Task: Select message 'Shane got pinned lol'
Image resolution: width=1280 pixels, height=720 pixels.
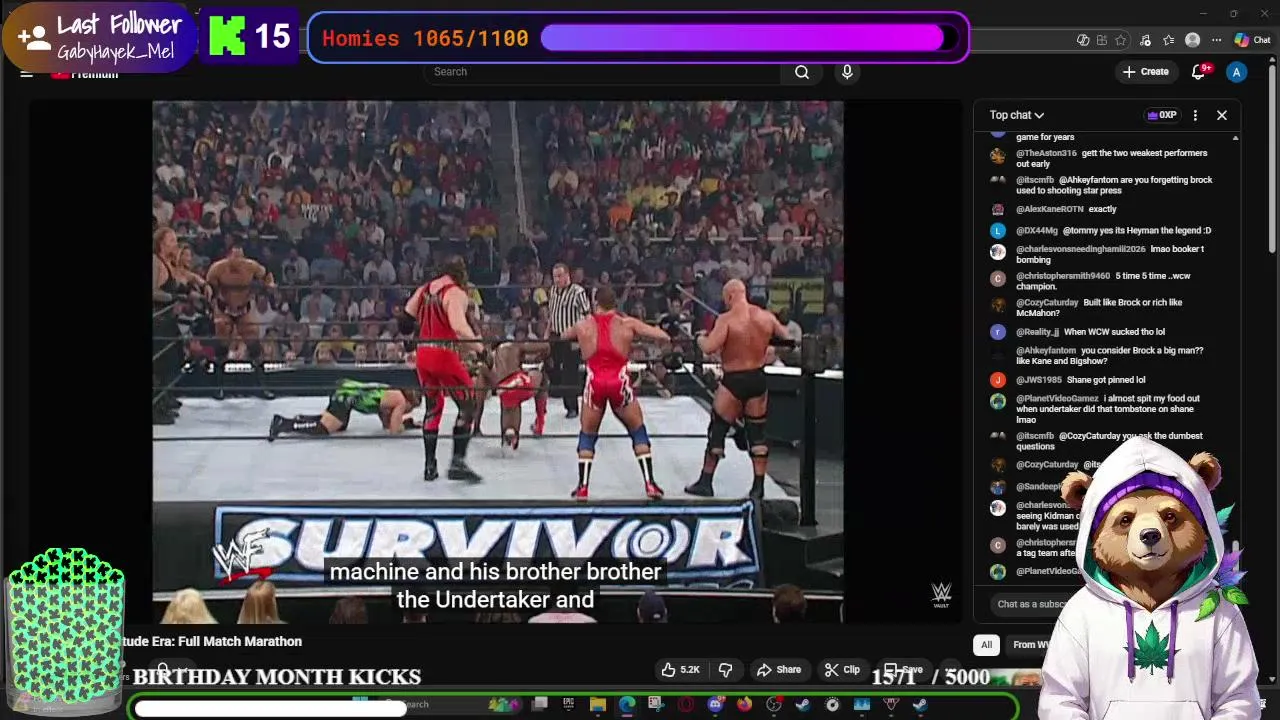Action: click(x=1105, y=380)
